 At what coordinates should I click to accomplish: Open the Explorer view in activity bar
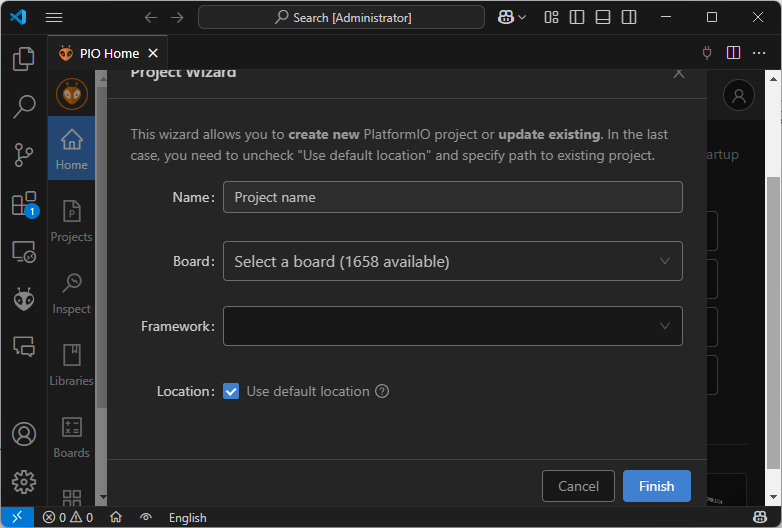pos(23,59)
